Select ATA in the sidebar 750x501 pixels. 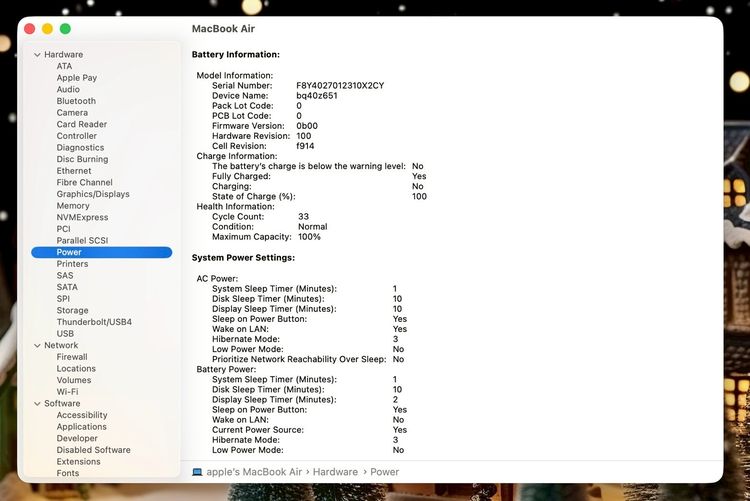point(64,66)
